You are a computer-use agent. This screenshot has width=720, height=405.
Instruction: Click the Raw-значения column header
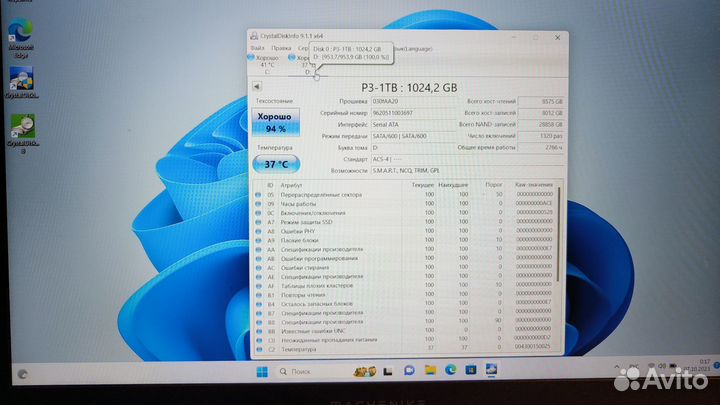click(534, 185)
